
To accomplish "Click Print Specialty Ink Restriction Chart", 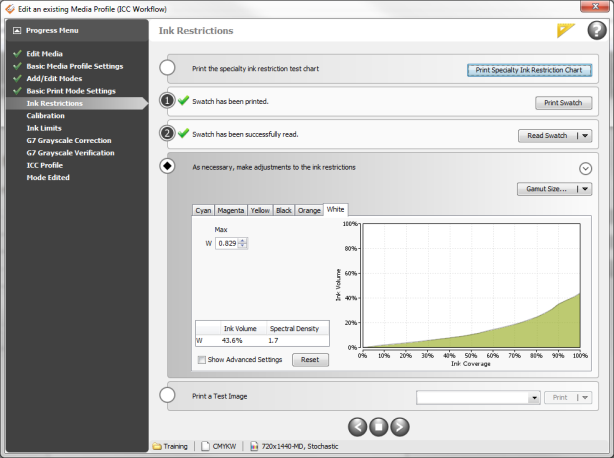I will click(x=529, y=70).
